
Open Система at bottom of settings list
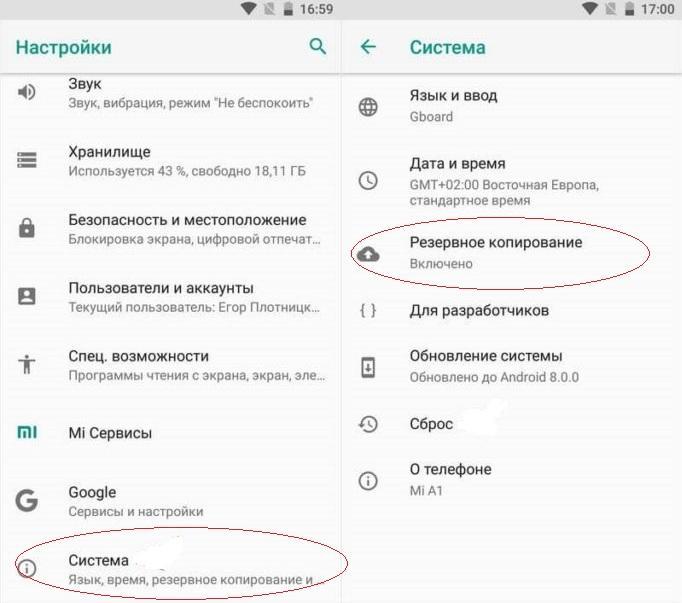(x=170, y=569)
